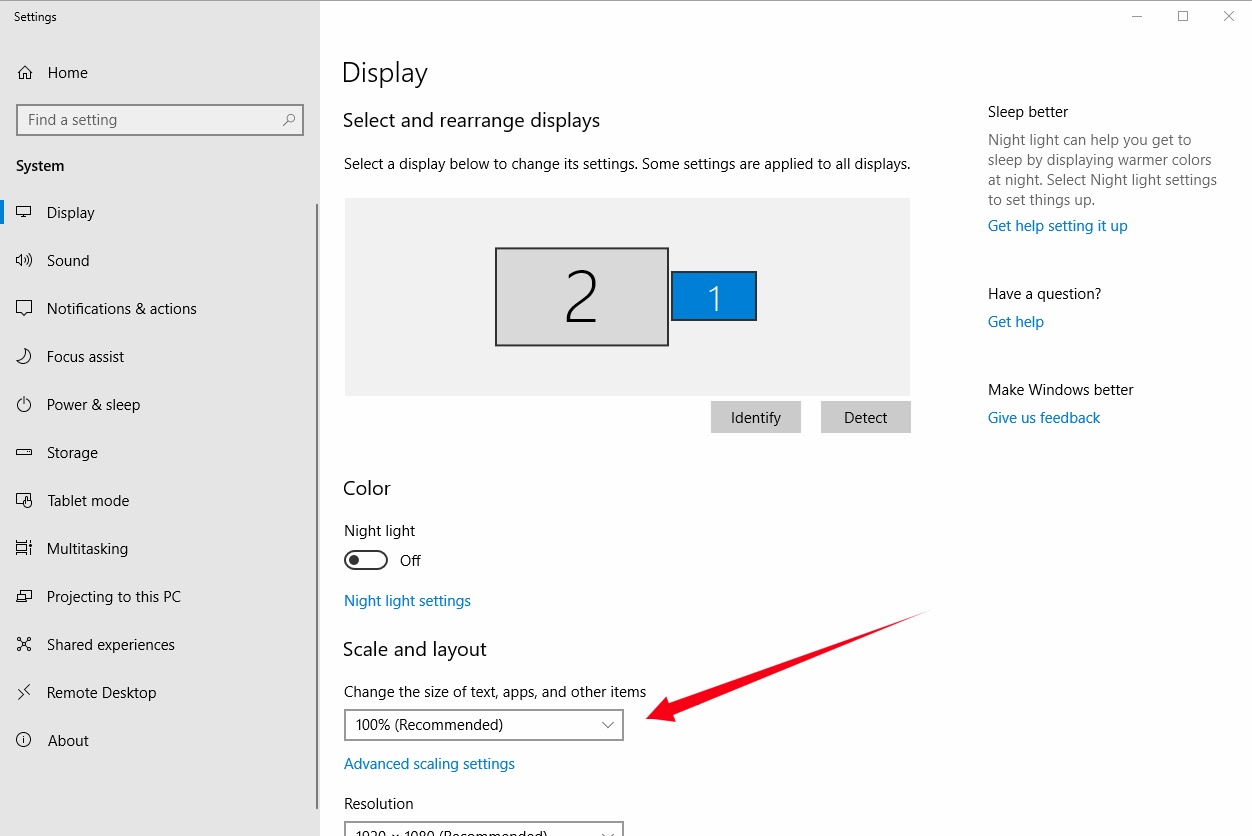Click the Find a setting search box
Image resolution: width=1252 pixels, height=836 pixels.
pos(160,120)
